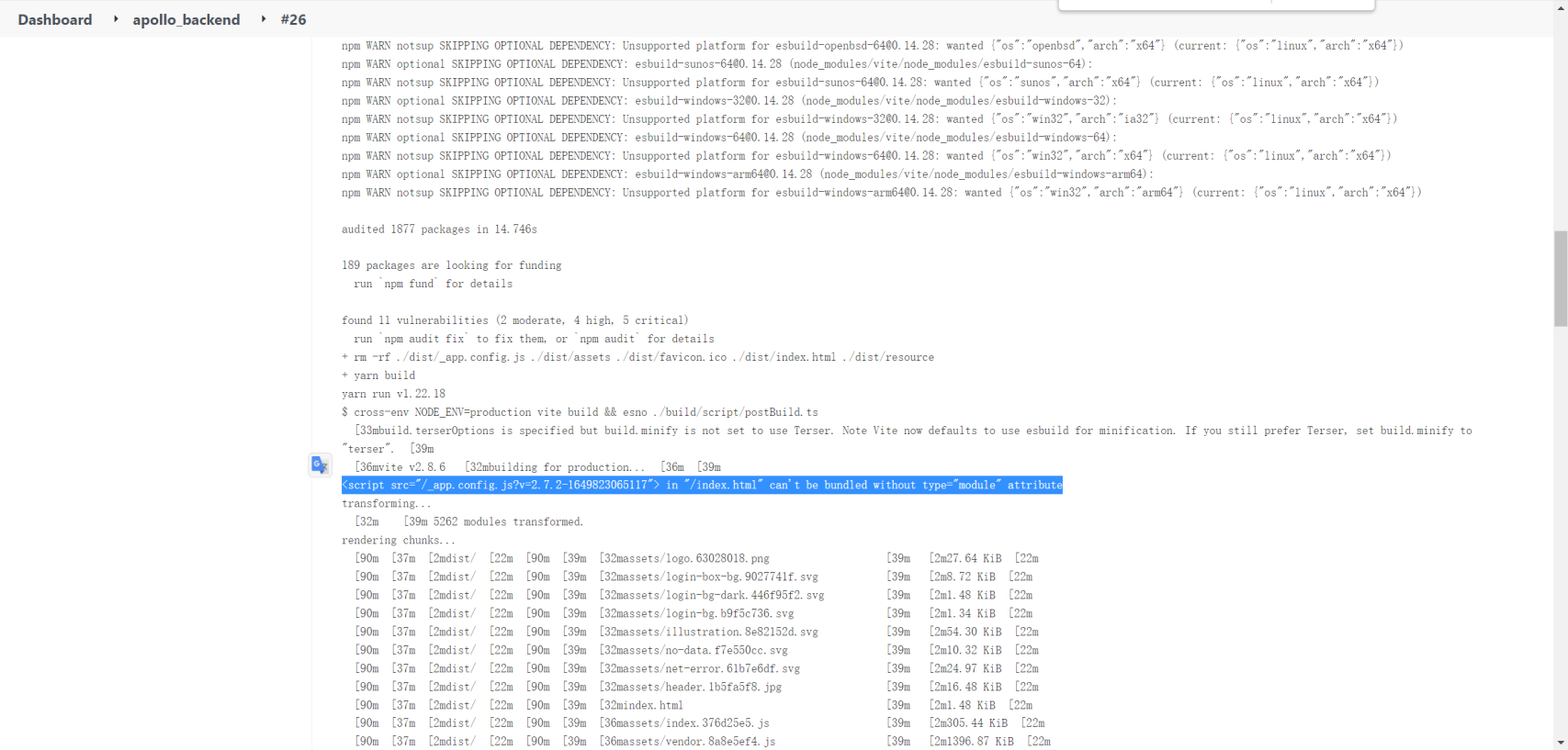The width and height of the screenshot is (1568, 750).
Task: Click the assets/header.1b5fa5f8.jpg entry
Action: tap(691, 687)
